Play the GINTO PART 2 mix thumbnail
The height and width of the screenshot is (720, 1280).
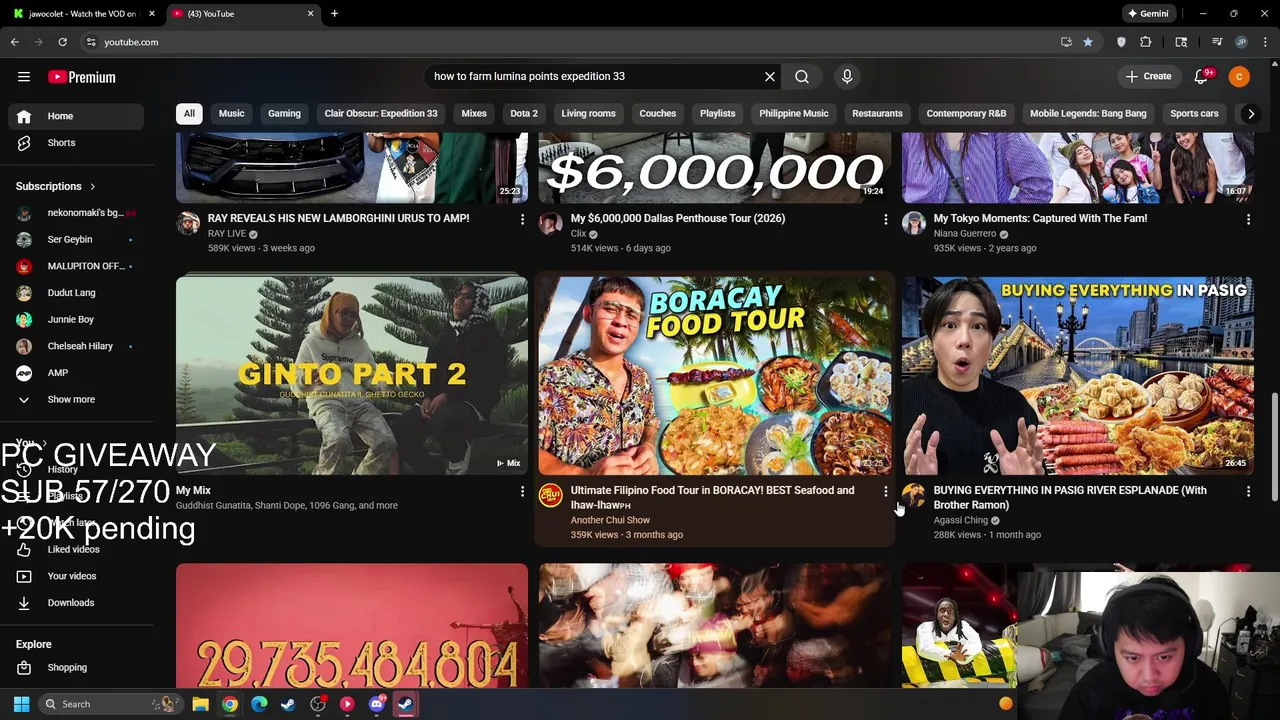(x=352, y=375)
